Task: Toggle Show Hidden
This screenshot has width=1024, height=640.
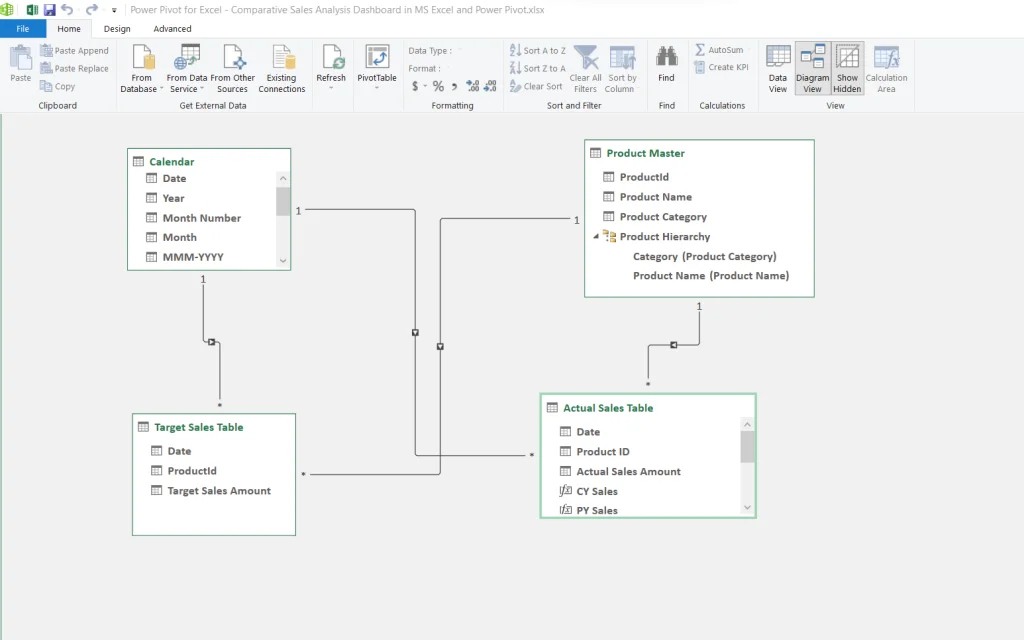Action: [x=847, y=69]
